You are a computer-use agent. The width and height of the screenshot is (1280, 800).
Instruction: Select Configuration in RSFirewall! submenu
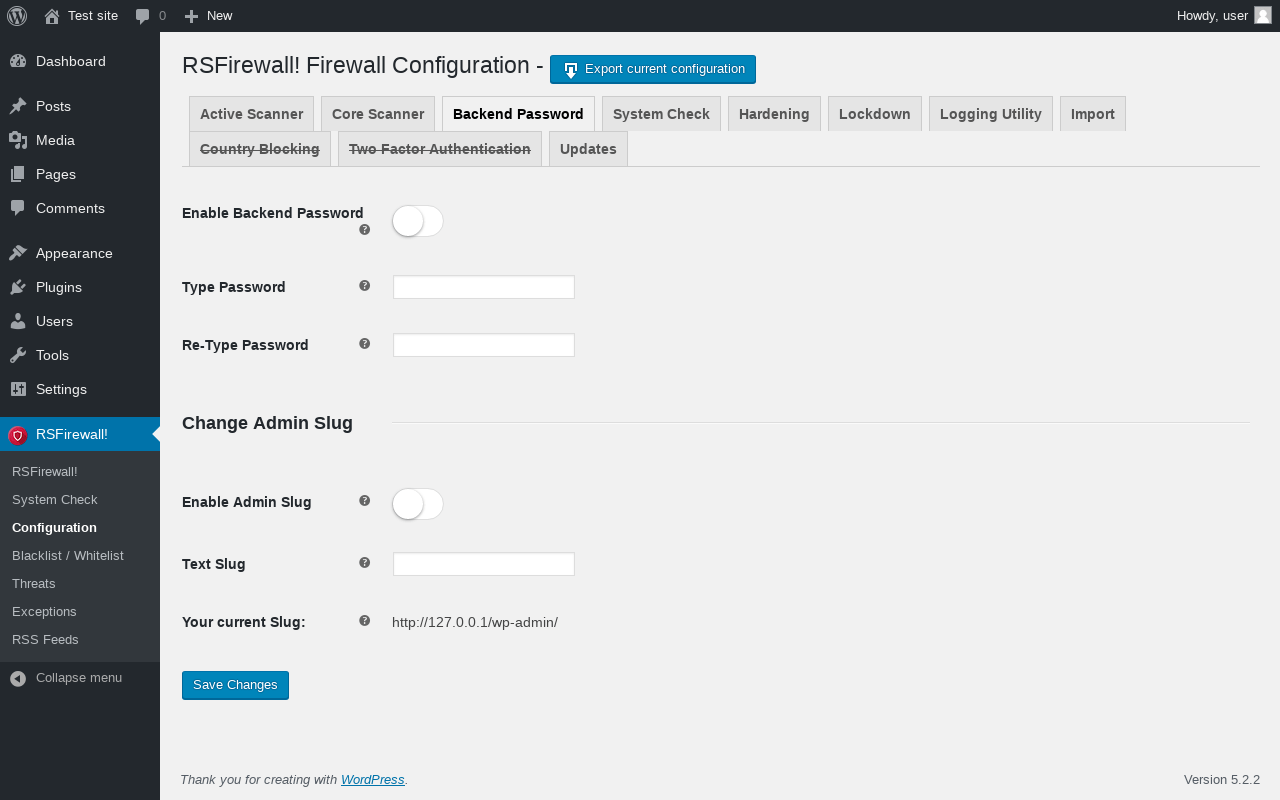(x=80, y=527)
